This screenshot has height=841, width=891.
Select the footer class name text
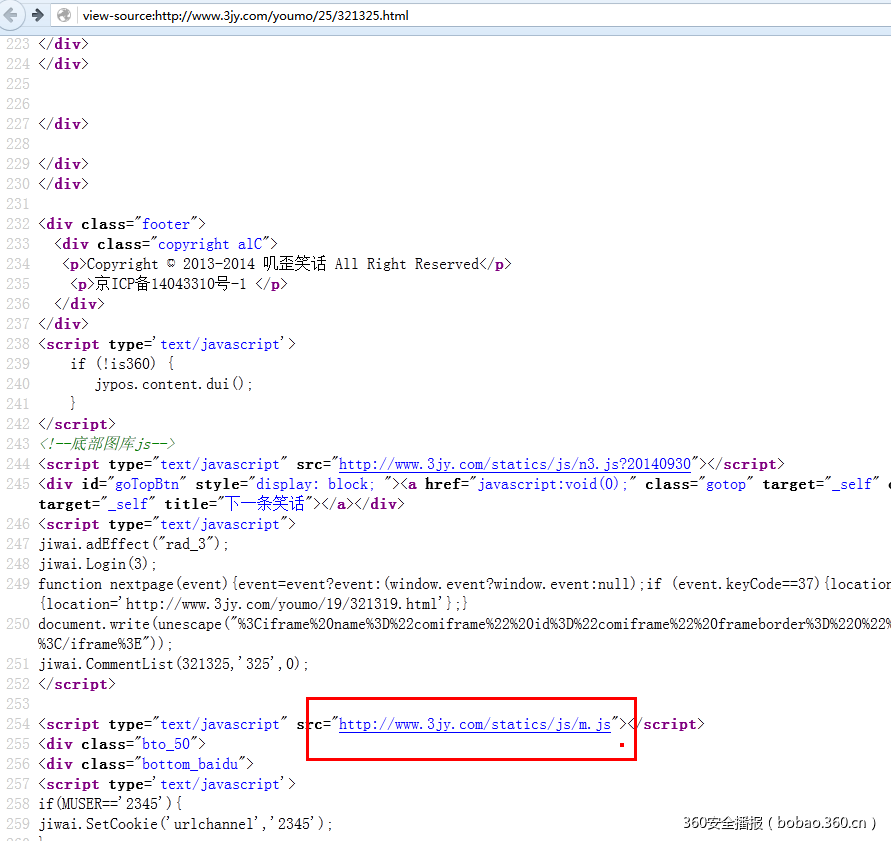[166, 223]
